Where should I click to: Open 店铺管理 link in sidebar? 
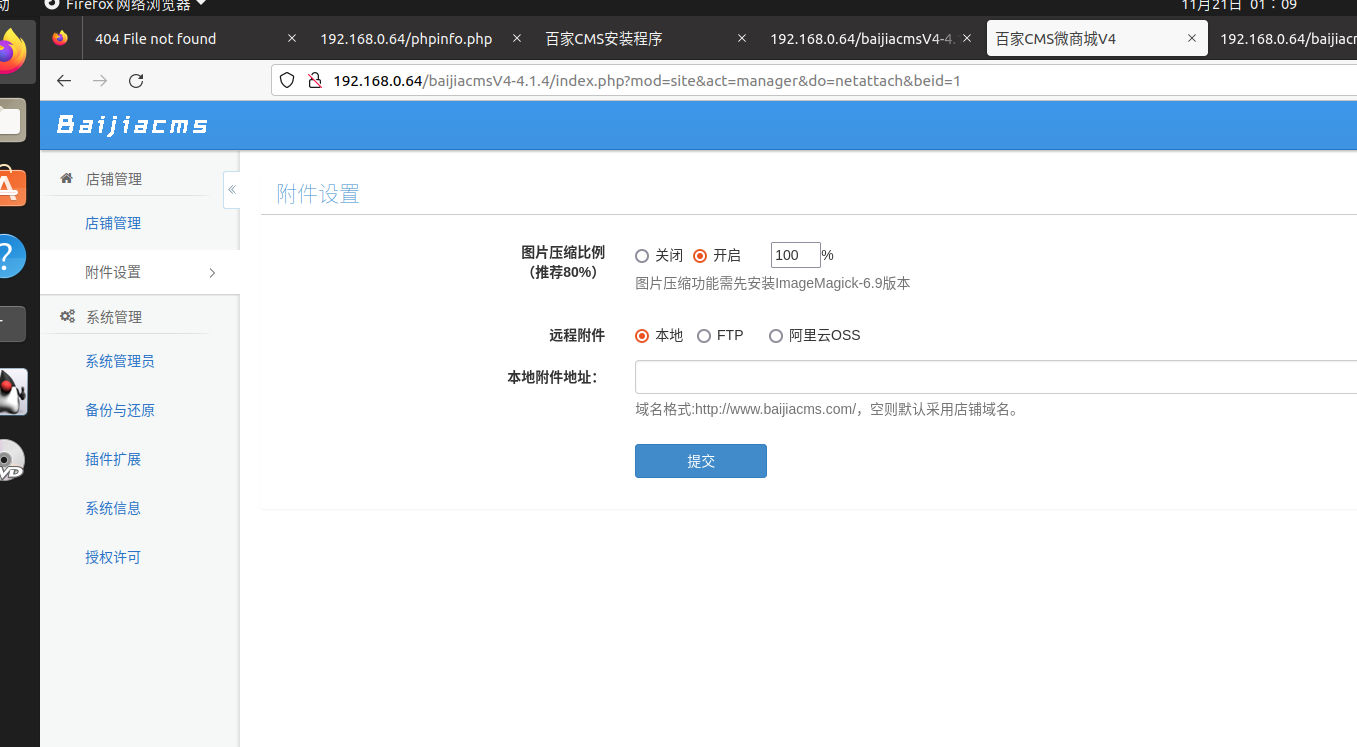click(113, 223)
